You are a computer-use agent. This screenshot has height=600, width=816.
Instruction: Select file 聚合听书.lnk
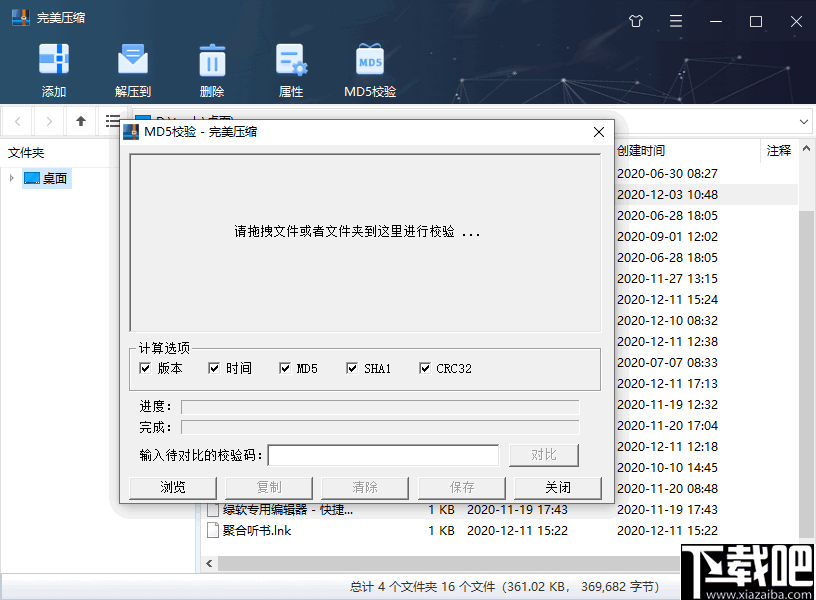click(x=257, y=530)
